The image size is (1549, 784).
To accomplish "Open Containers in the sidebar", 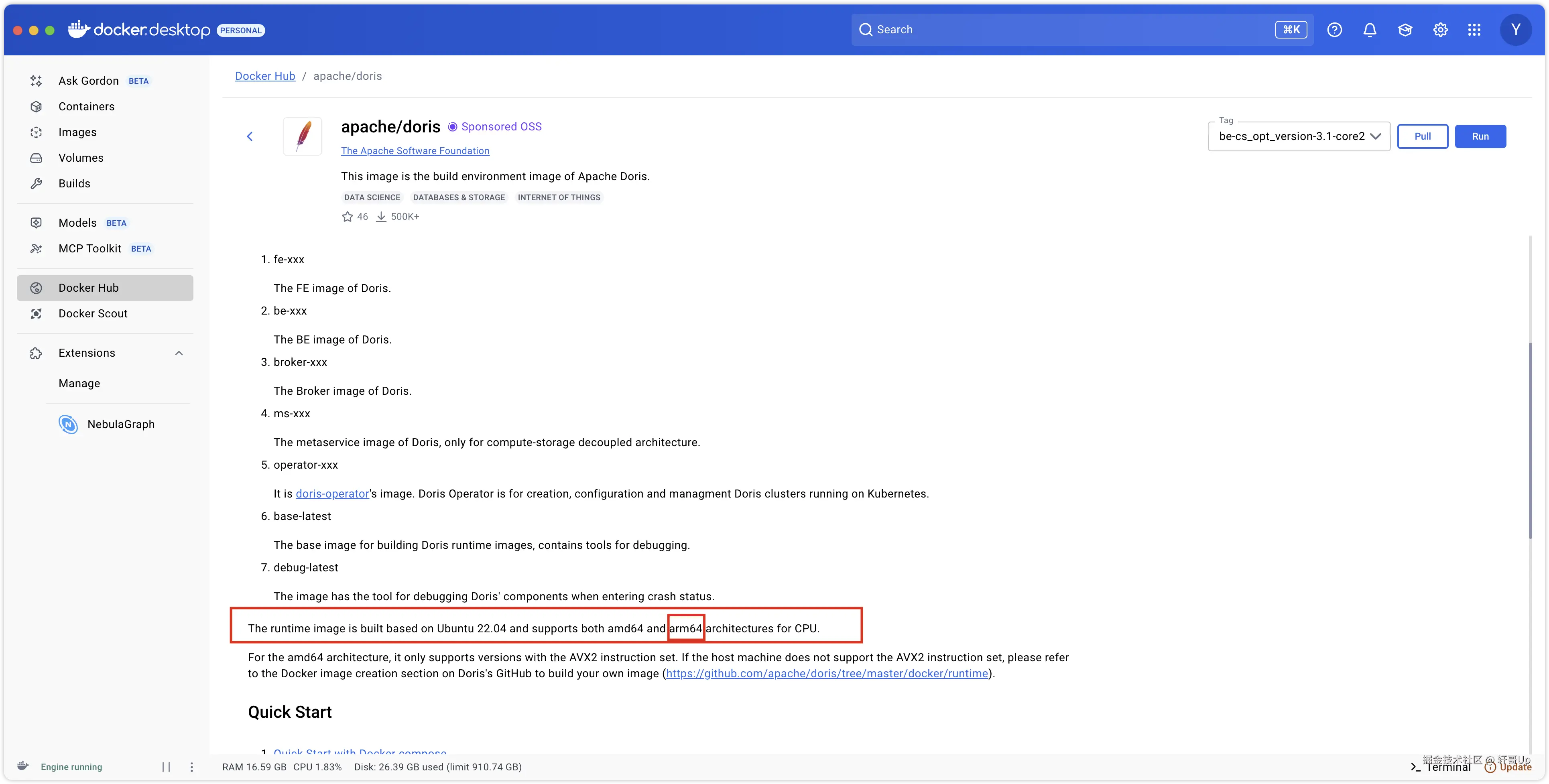I will click(86, 106).
